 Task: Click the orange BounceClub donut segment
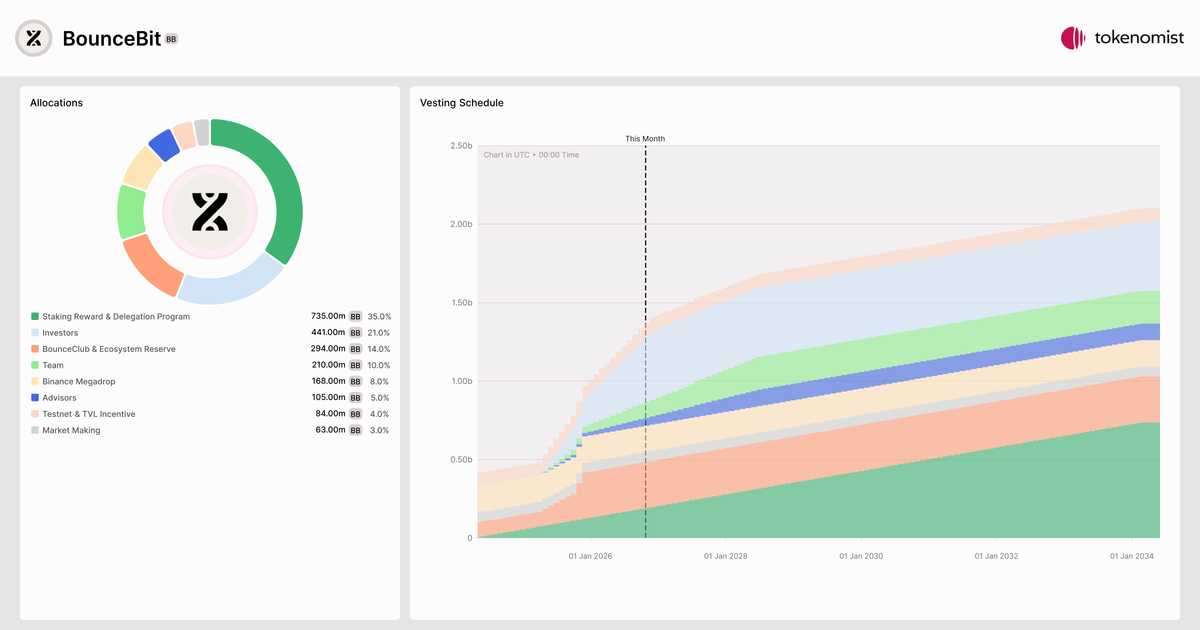(152, 265)
